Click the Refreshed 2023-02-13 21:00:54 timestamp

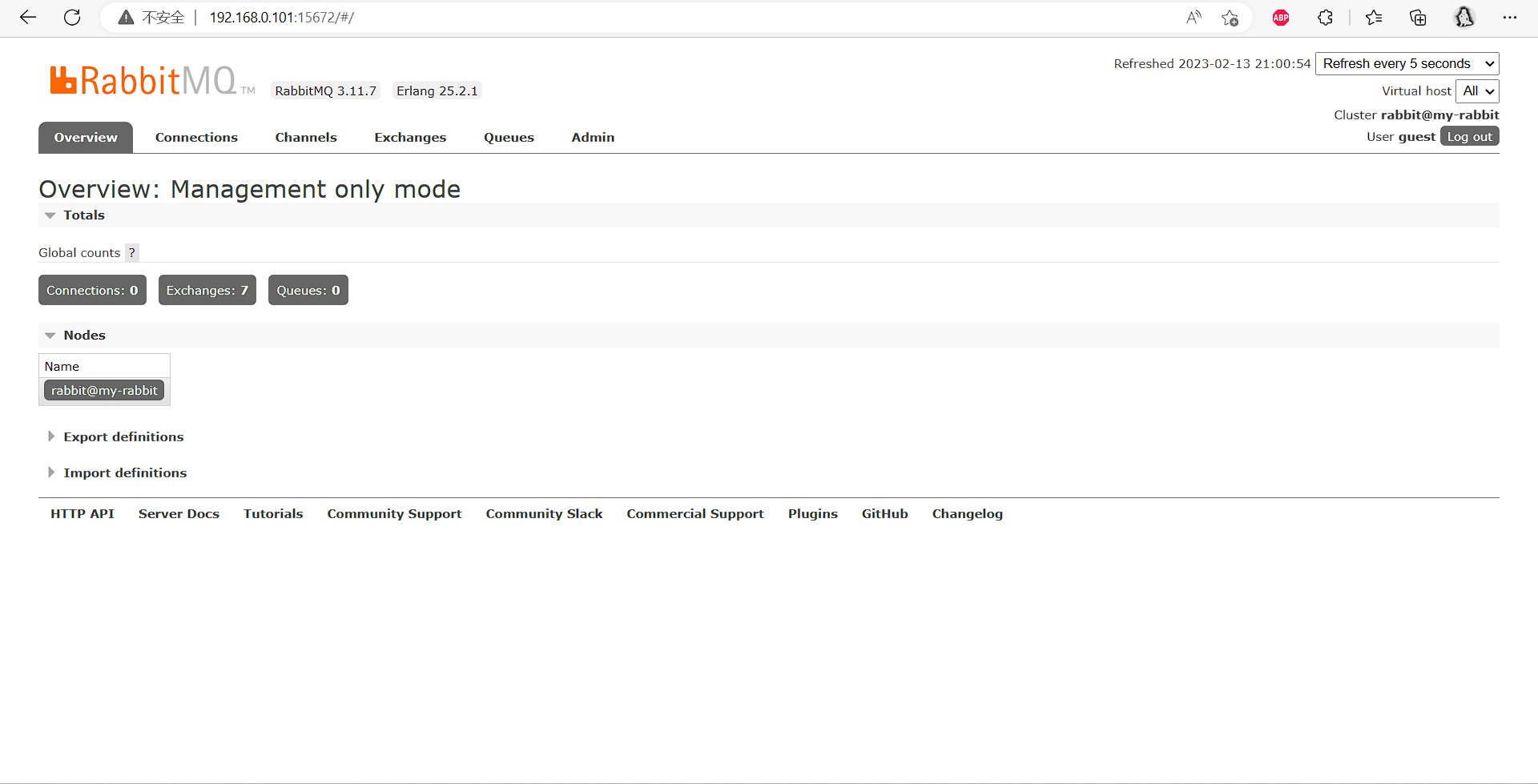pos(1212,64)
